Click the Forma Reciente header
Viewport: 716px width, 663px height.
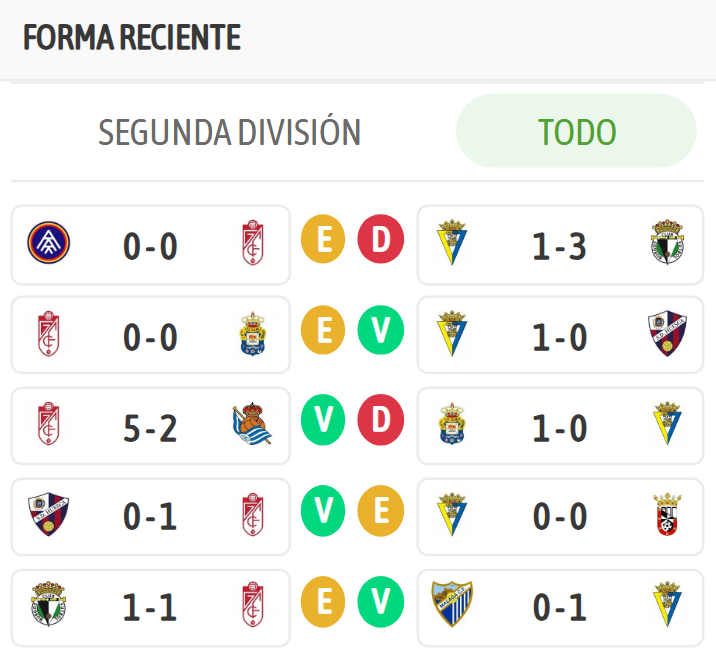click(x=132, y=38)
